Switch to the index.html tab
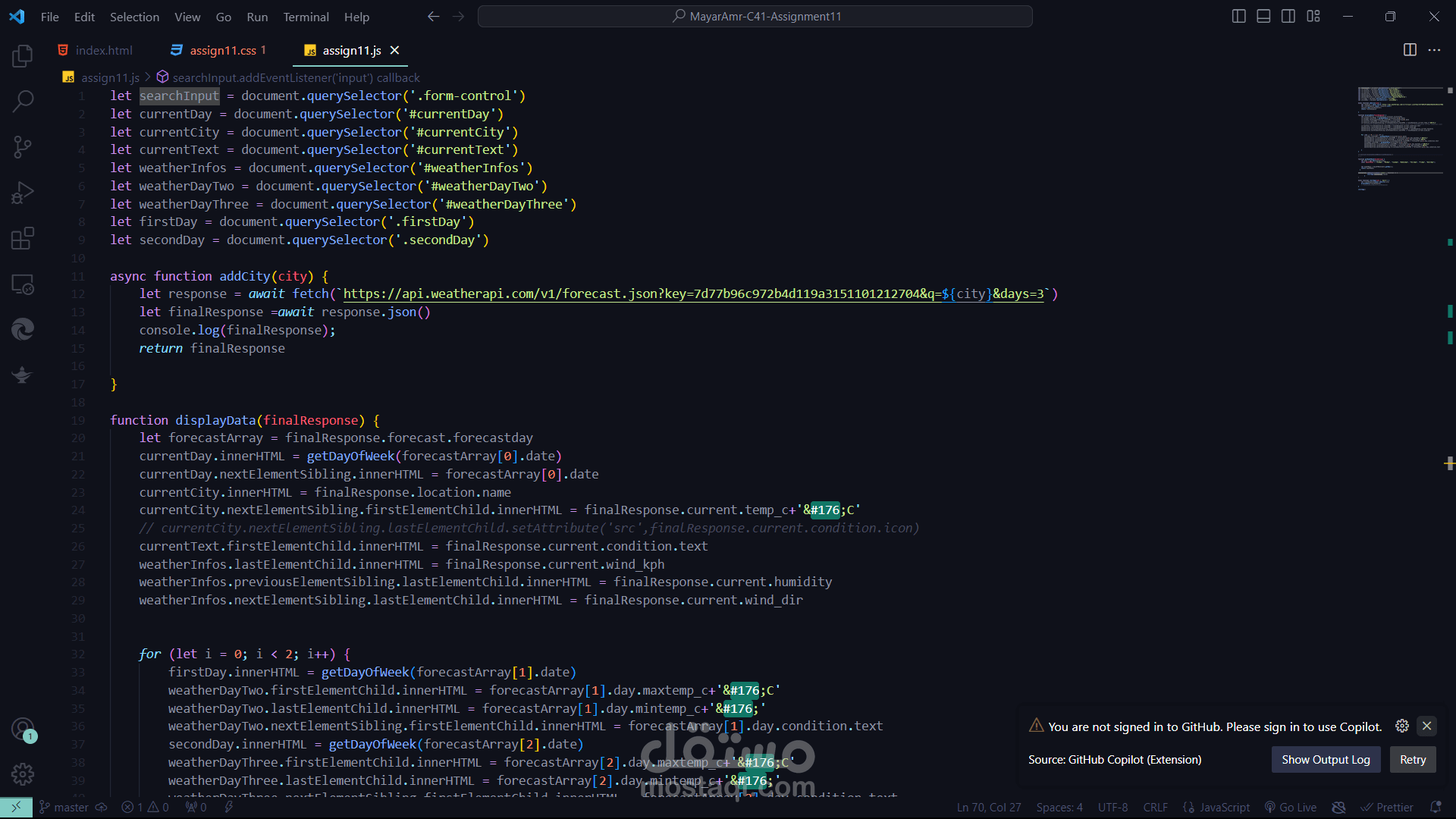 click(104, 50)
